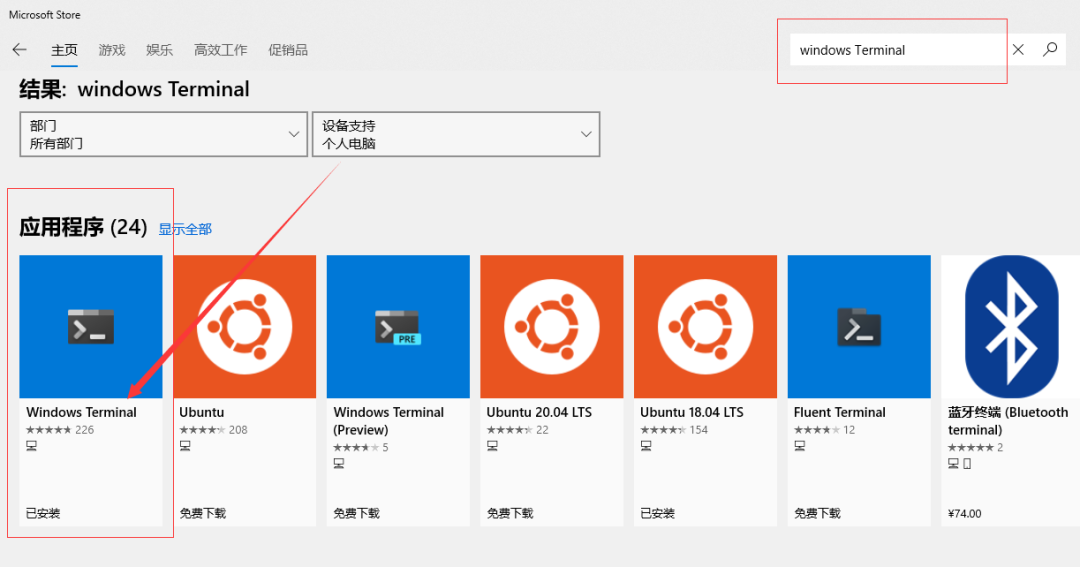Open the Windows Terminal app tile icon
Image resolution: width=1080 pixels, height=567 pixels.
pyautogui.click(x=91, y=326)
